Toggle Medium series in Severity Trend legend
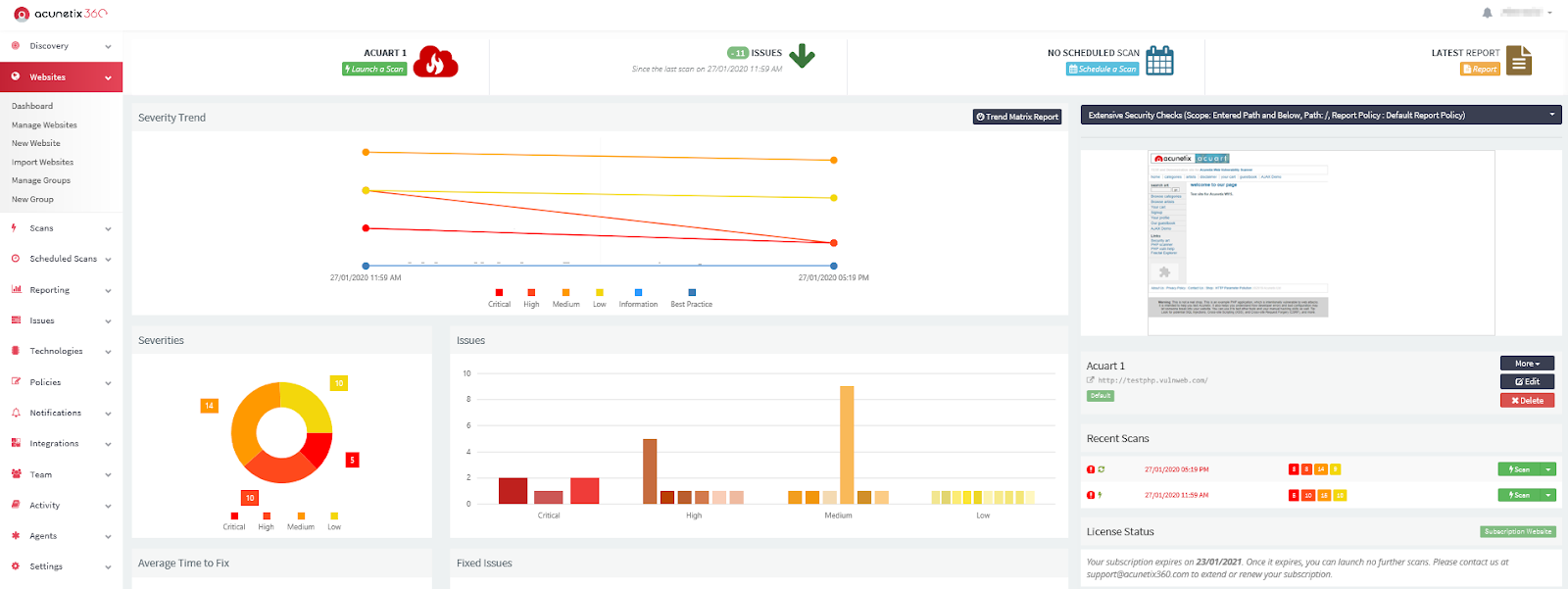Screen dimensions: 1568x589 565,298
